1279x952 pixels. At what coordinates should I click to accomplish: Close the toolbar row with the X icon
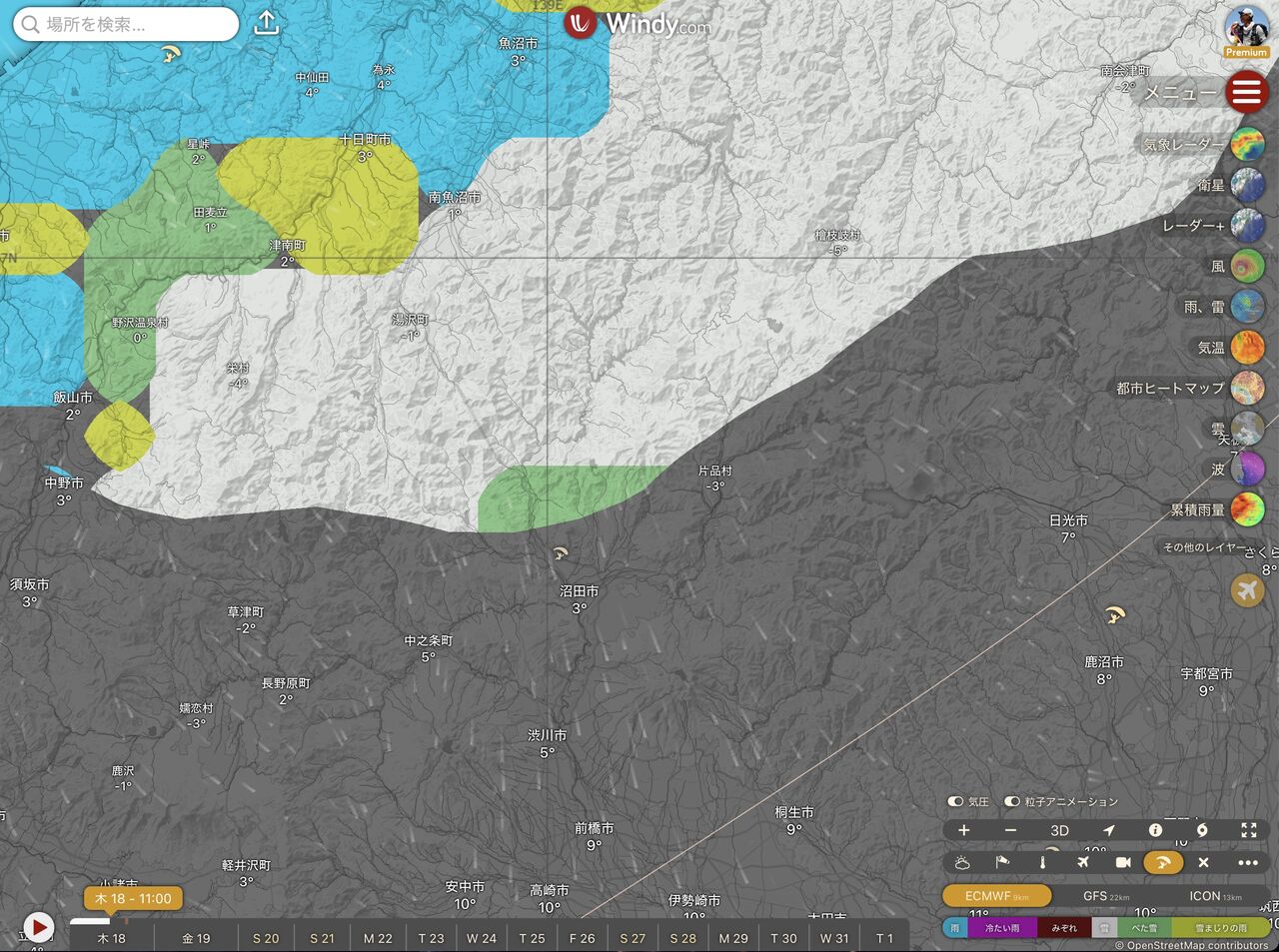(x=1203, y=862)
